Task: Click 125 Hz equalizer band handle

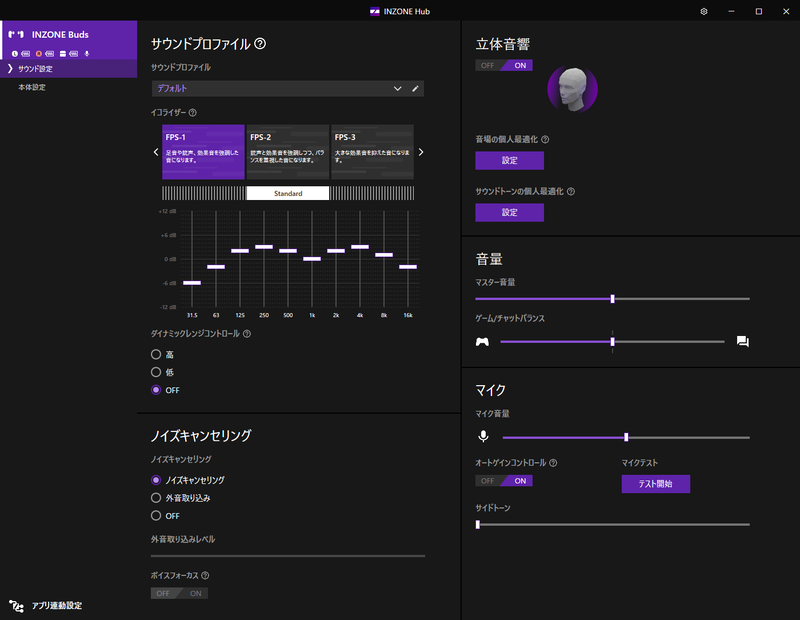Action: click(240, 251)
